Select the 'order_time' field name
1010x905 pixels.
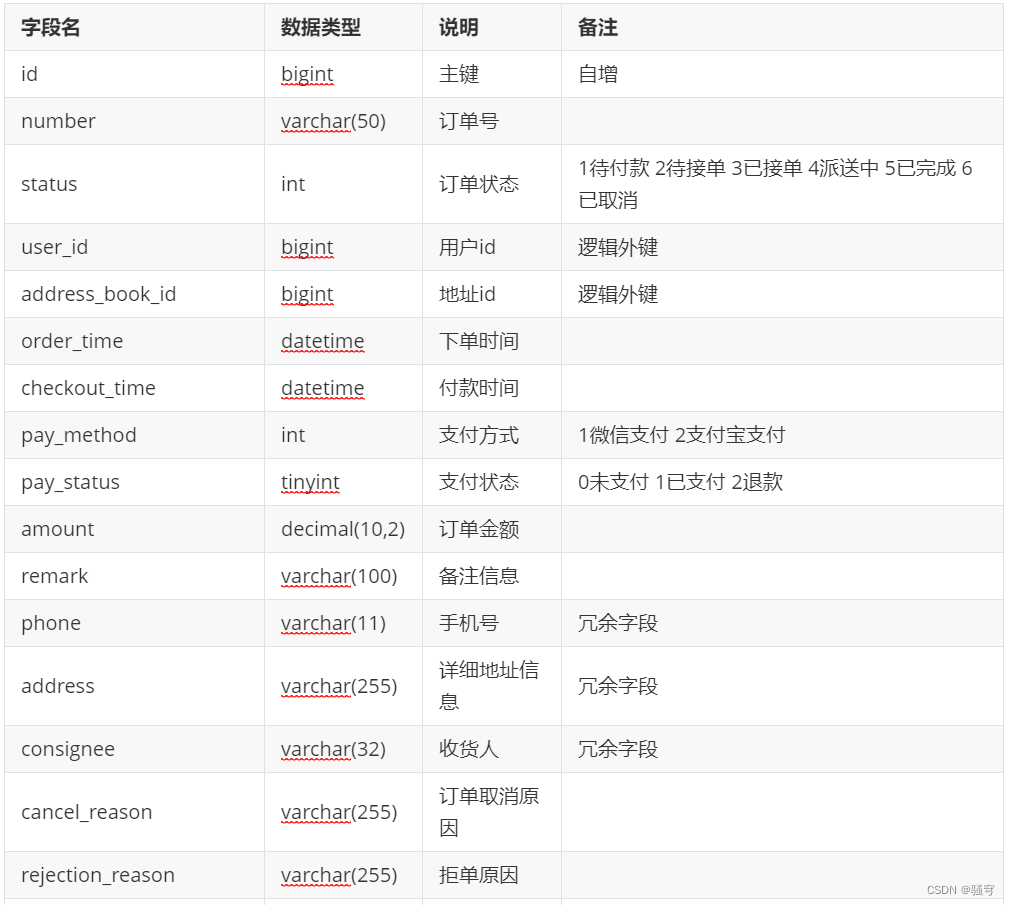point(71,341)
